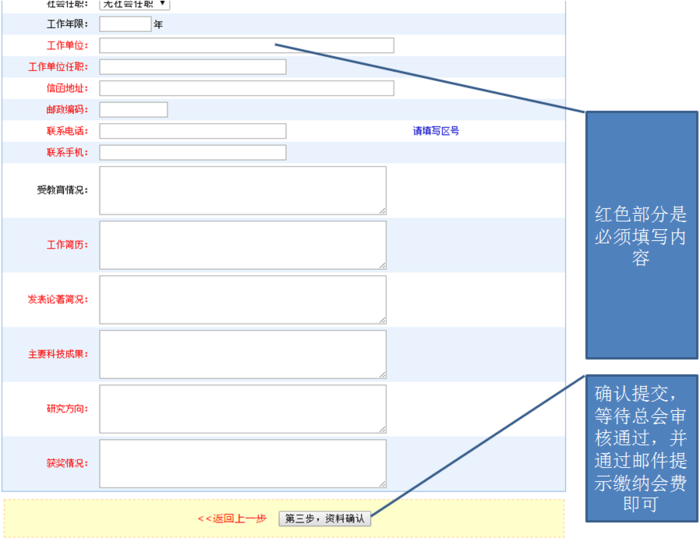This screenshot has height=542, width=700.
Task: Focus the 获奖情况 text area
Action: [x=243, y=463]
